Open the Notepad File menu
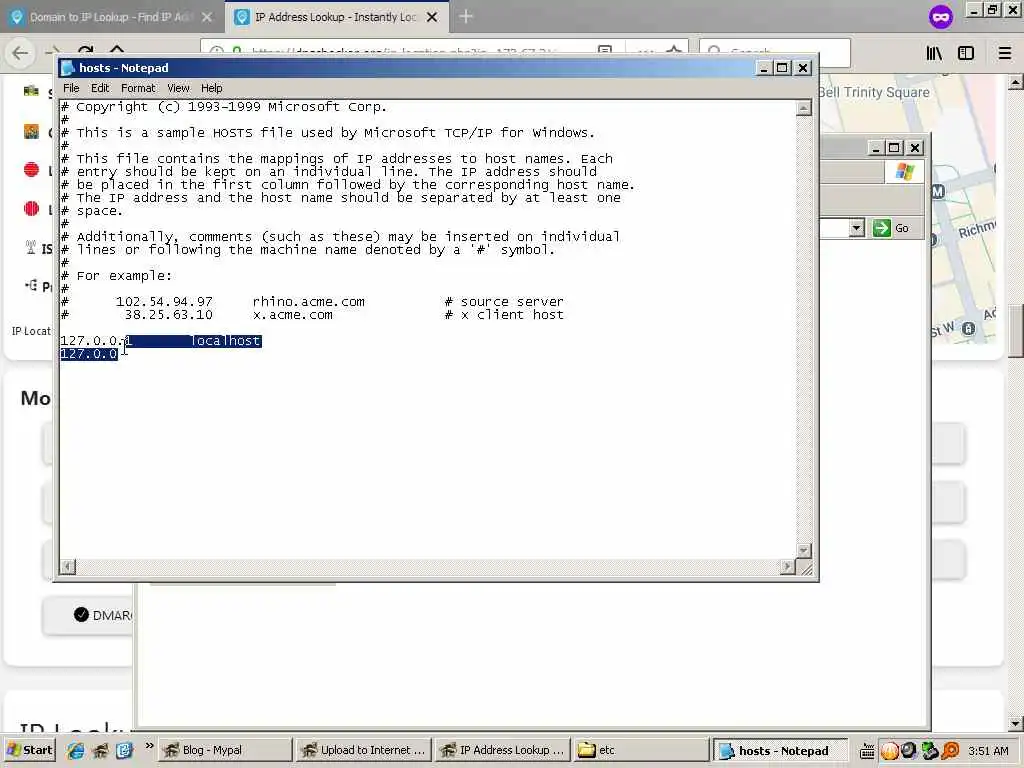Screen dimensions: 1024x768 pyautogui.click(x=71, y=88)
